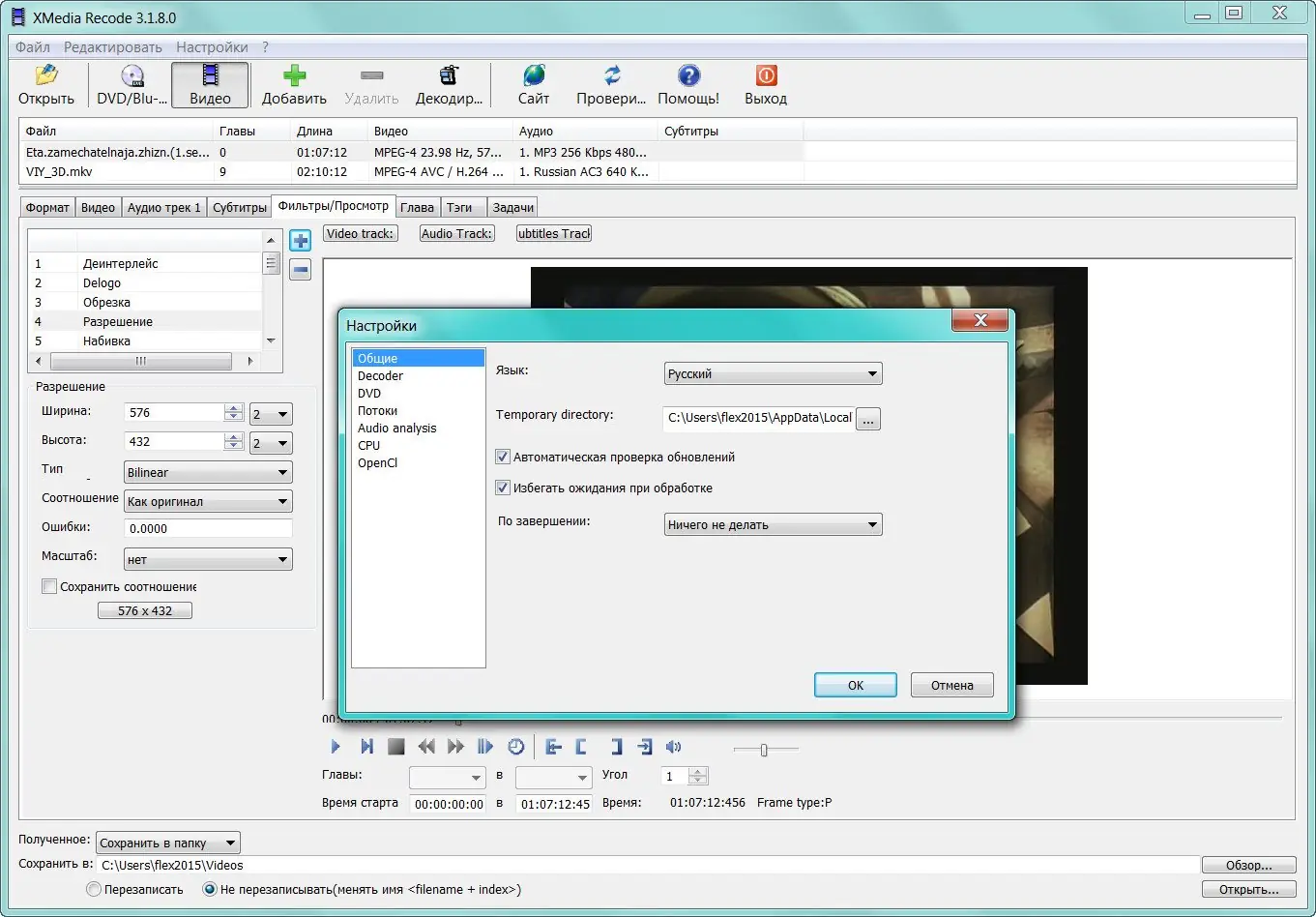Open the Помощь help icon

[688, 75]
